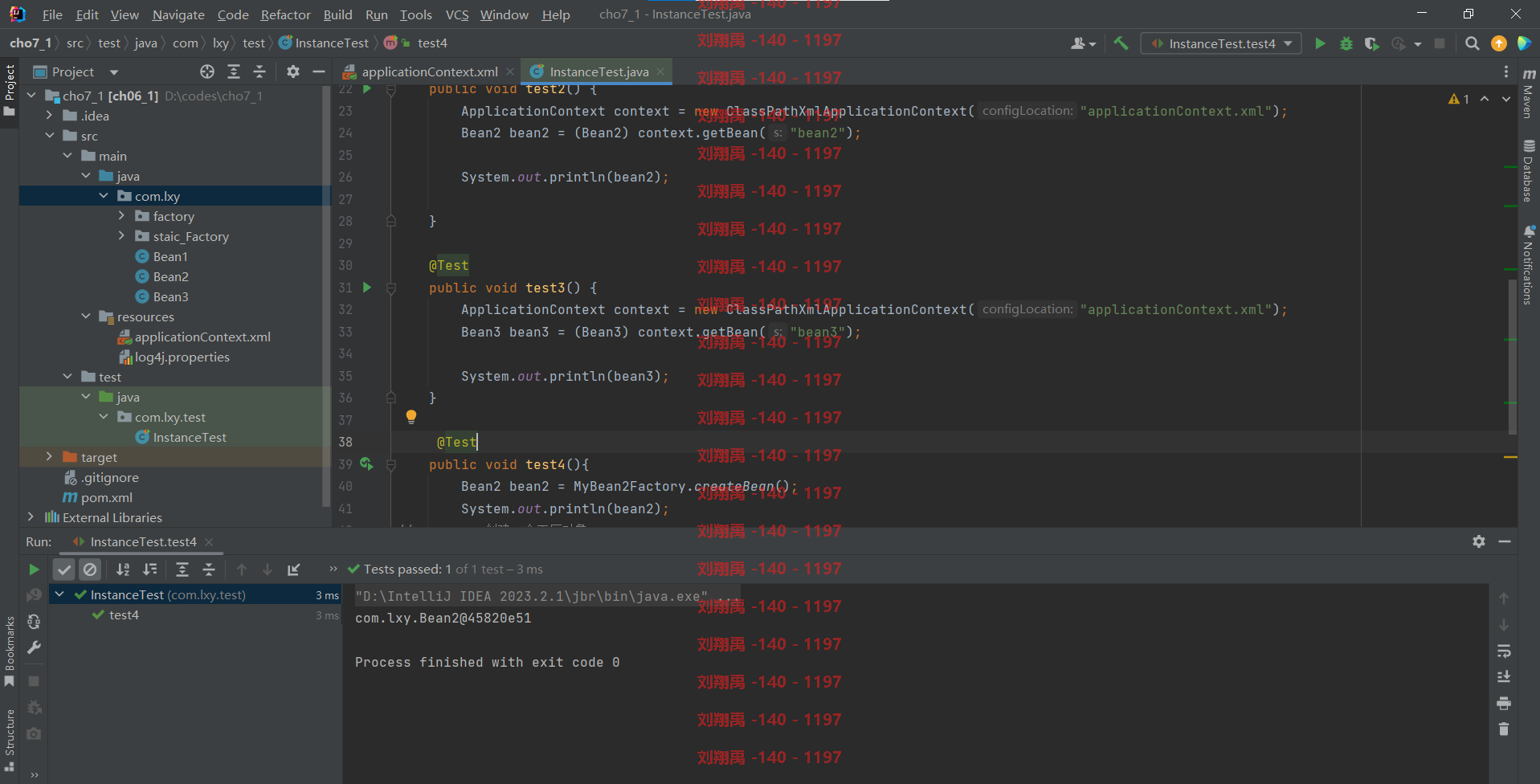Start Debug with the top toolbar bug icon
1540x784 pixels.
pyautogui.click(x=1346, y=43)
